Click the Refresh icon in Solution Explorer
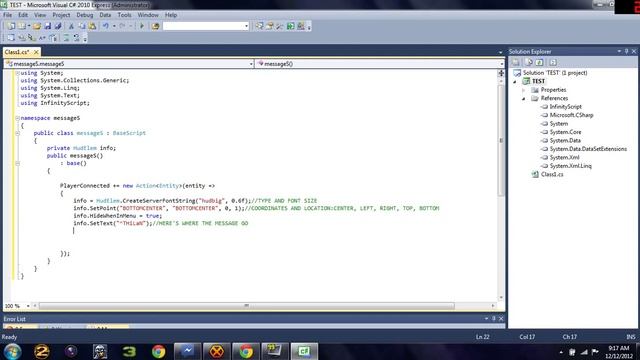The width and height of the screenshot is (640, 360). coord(539,62)
